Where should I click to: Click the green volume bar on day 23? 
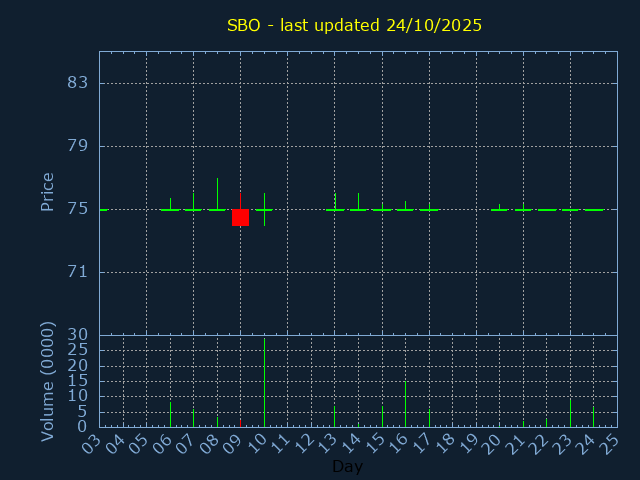[570, 413]
